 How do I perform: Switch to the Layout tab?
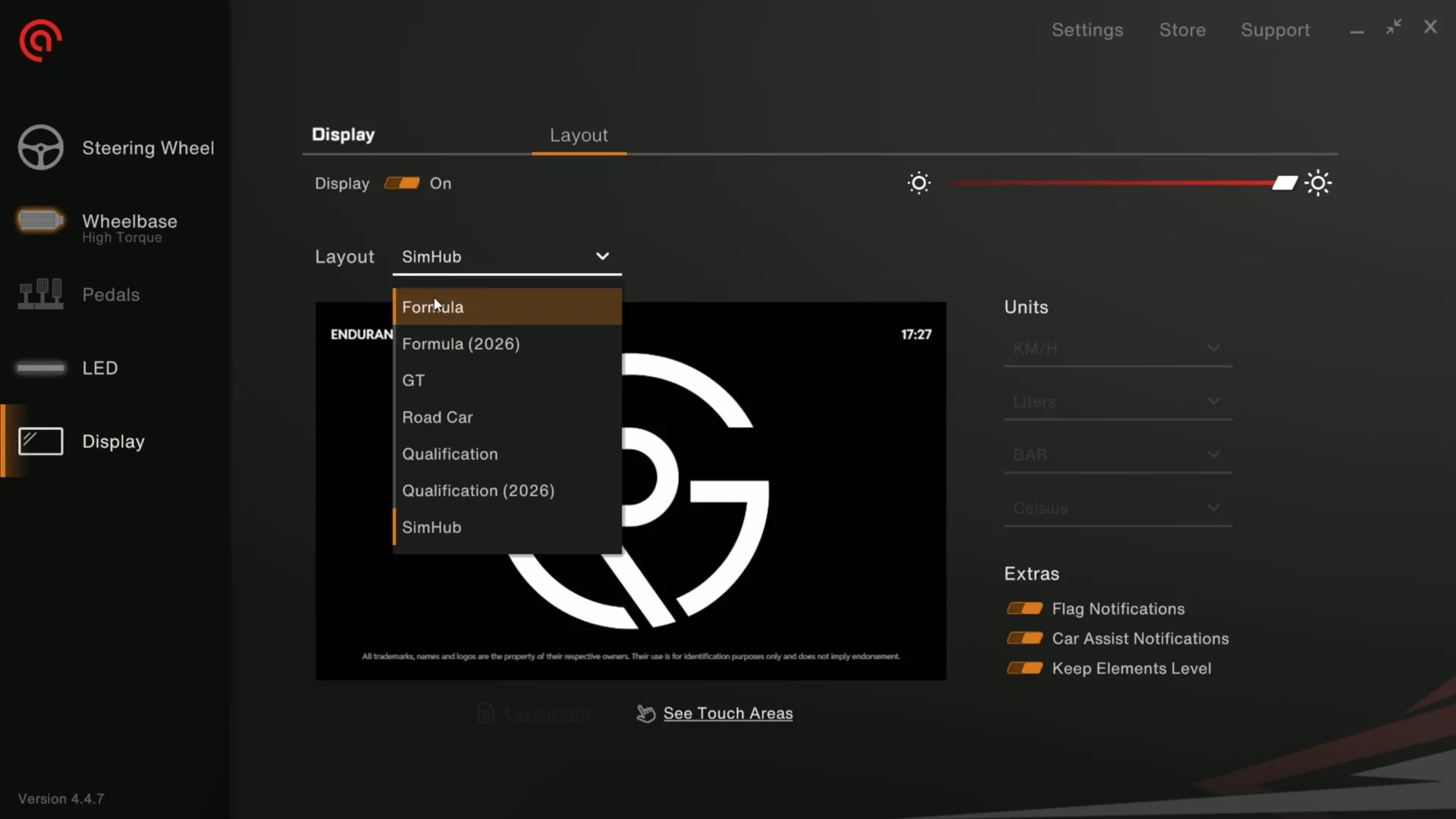point(579,135)
